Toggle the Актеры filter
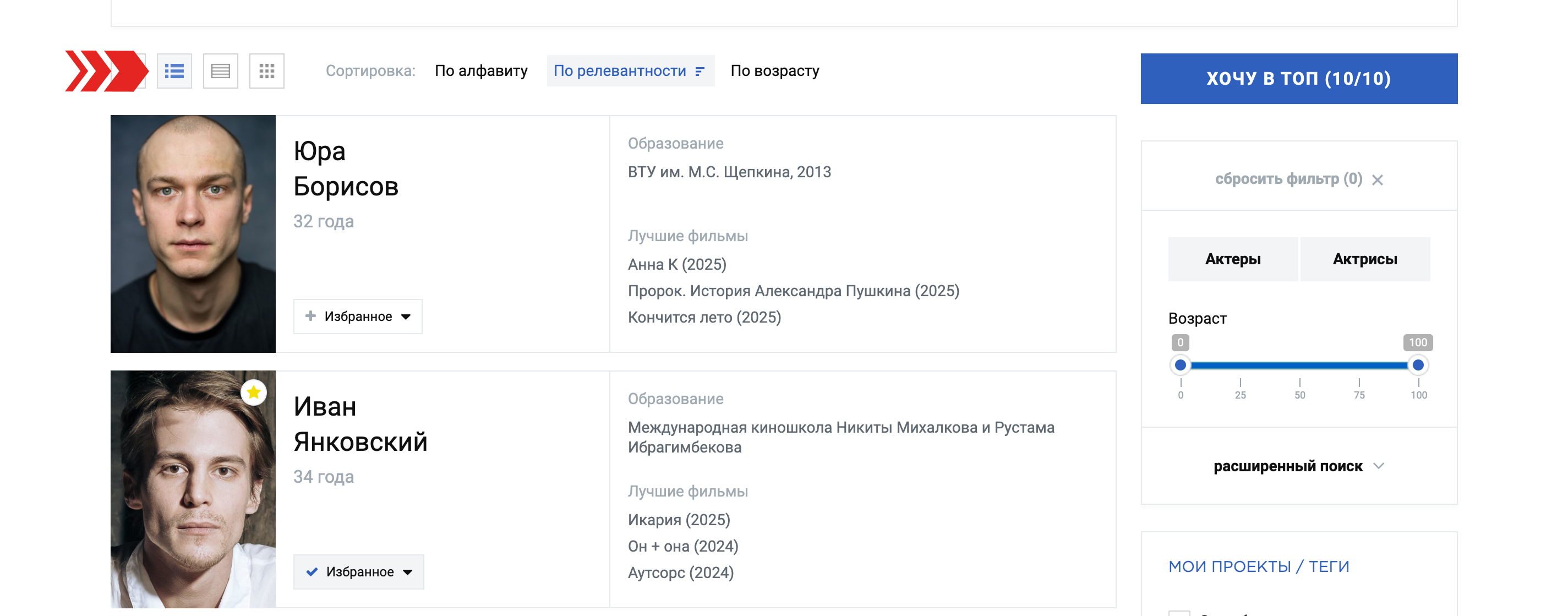This screenshot has width=1568, height=616. pyautogui.click(x=1233, y=259)
